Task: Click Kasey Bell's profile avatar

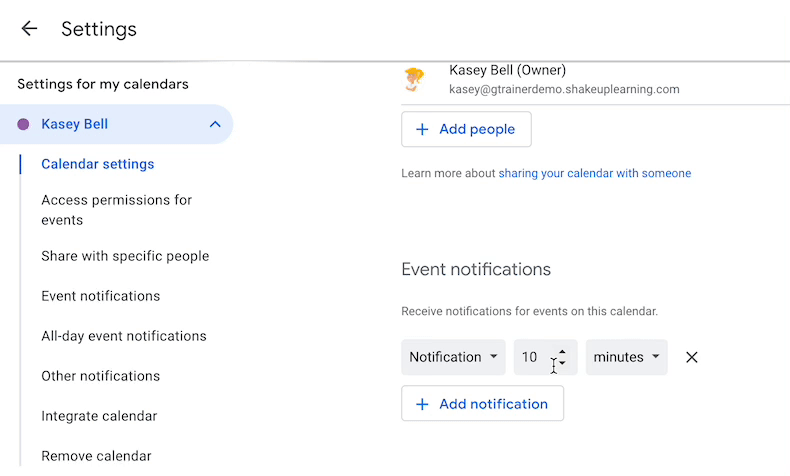Action: (415, 79)
